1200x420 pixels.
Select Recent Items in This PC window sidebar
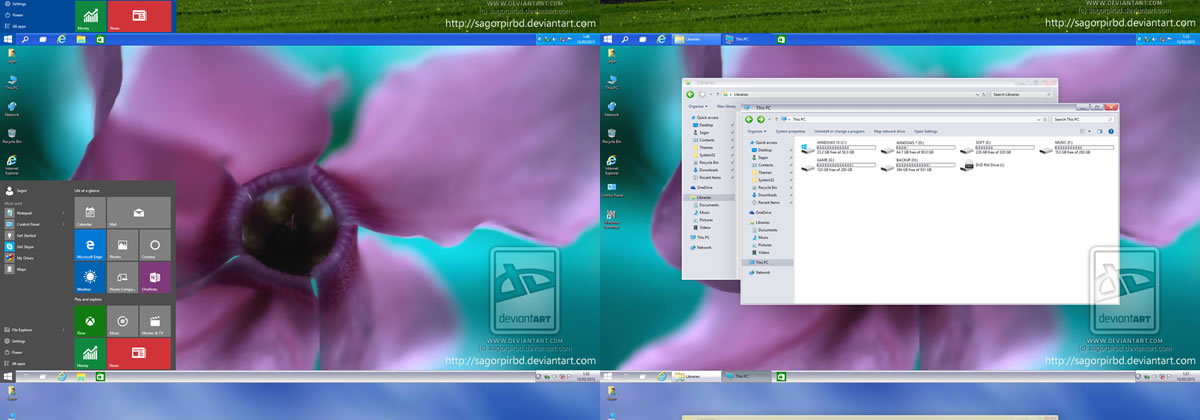pyautogui.click(x=768, y=202)
